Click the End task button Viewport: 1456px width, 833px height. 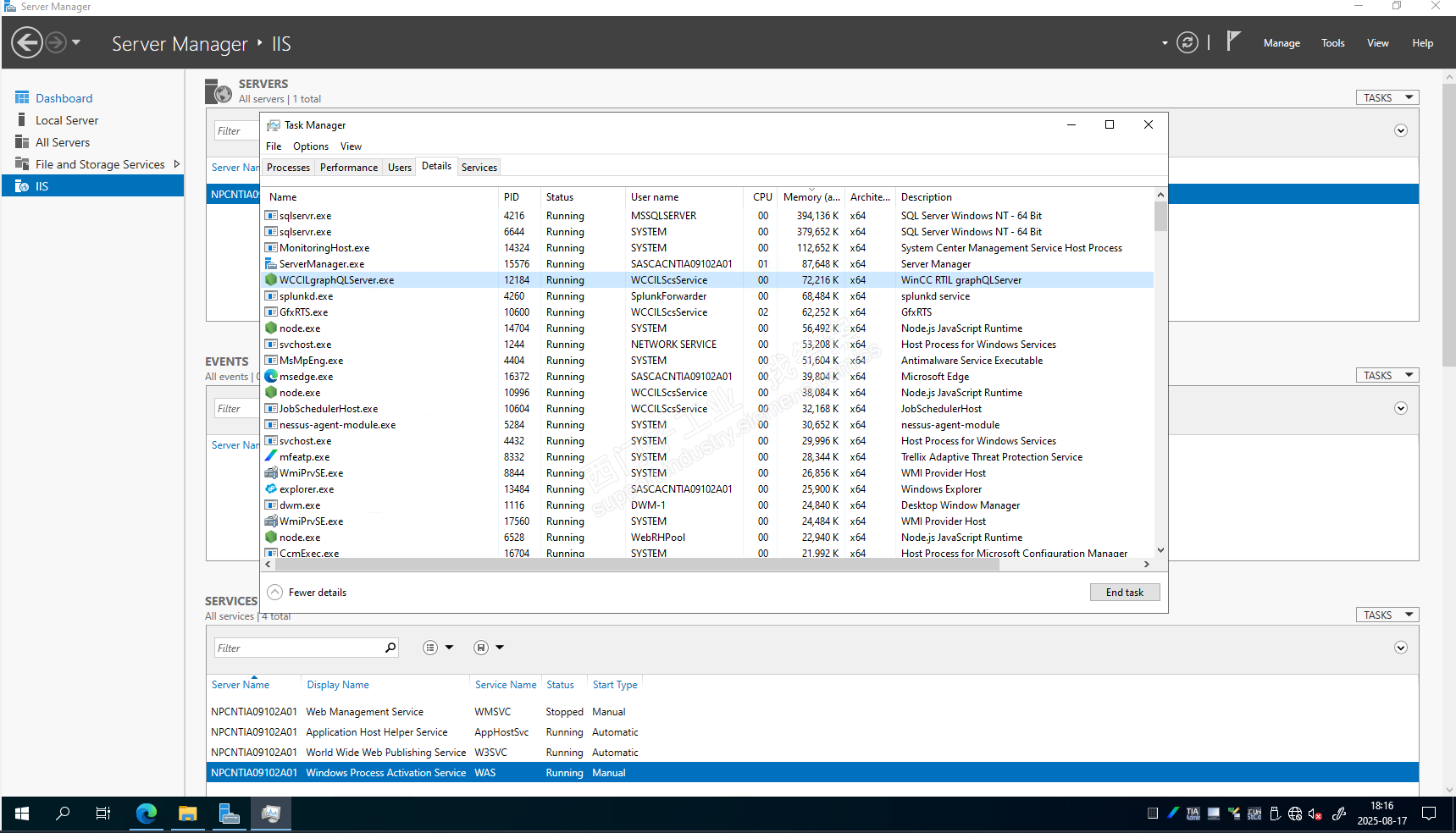point(1124,593)
